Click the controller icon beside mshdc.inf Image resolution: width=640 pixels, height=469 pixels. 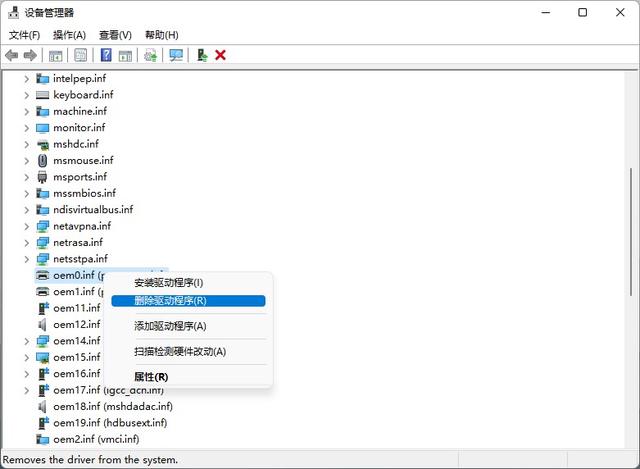(x=42, y=144)
